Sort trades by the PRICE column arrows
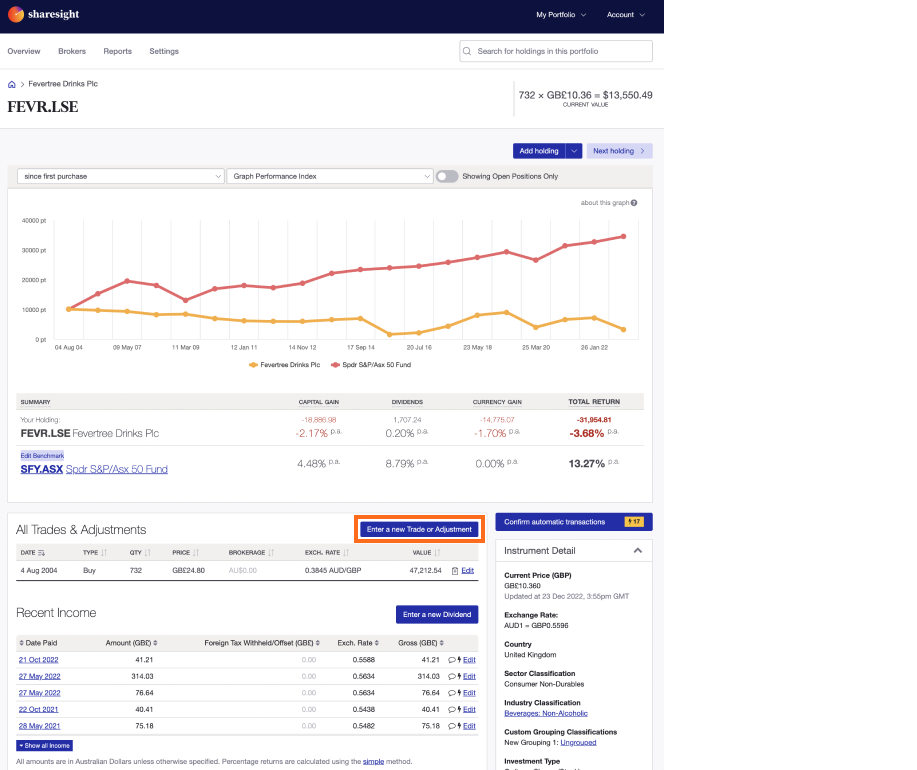The width and height of the screenshot is (917, 770). click(x=196, y=553)
